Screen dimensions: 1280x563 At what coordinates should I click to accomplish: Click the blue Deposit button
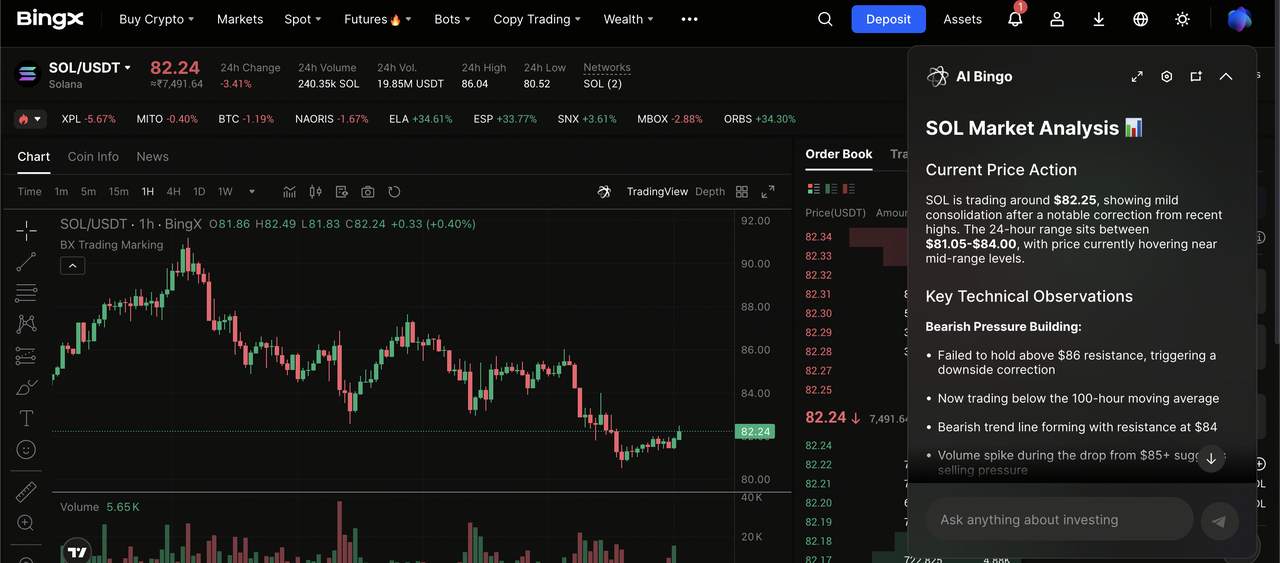tap(888, 19)
